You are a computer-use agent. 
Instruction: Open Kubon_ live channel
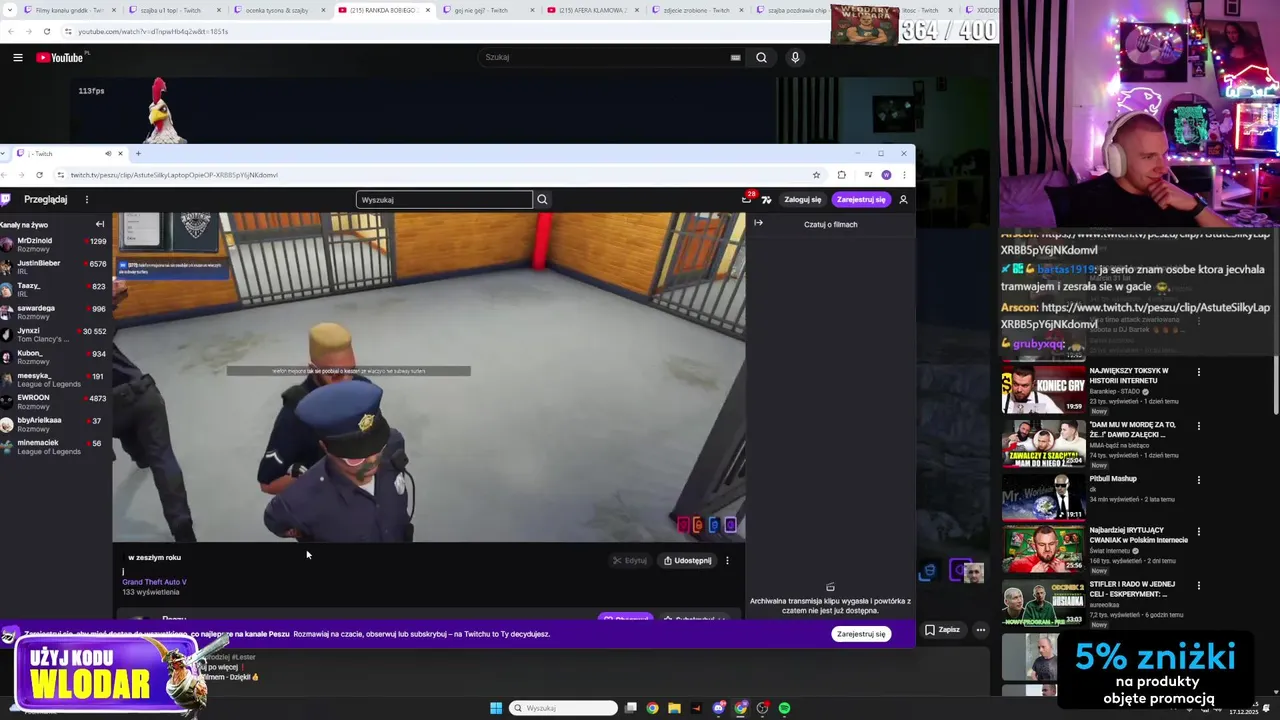click(x=55, y=357)
